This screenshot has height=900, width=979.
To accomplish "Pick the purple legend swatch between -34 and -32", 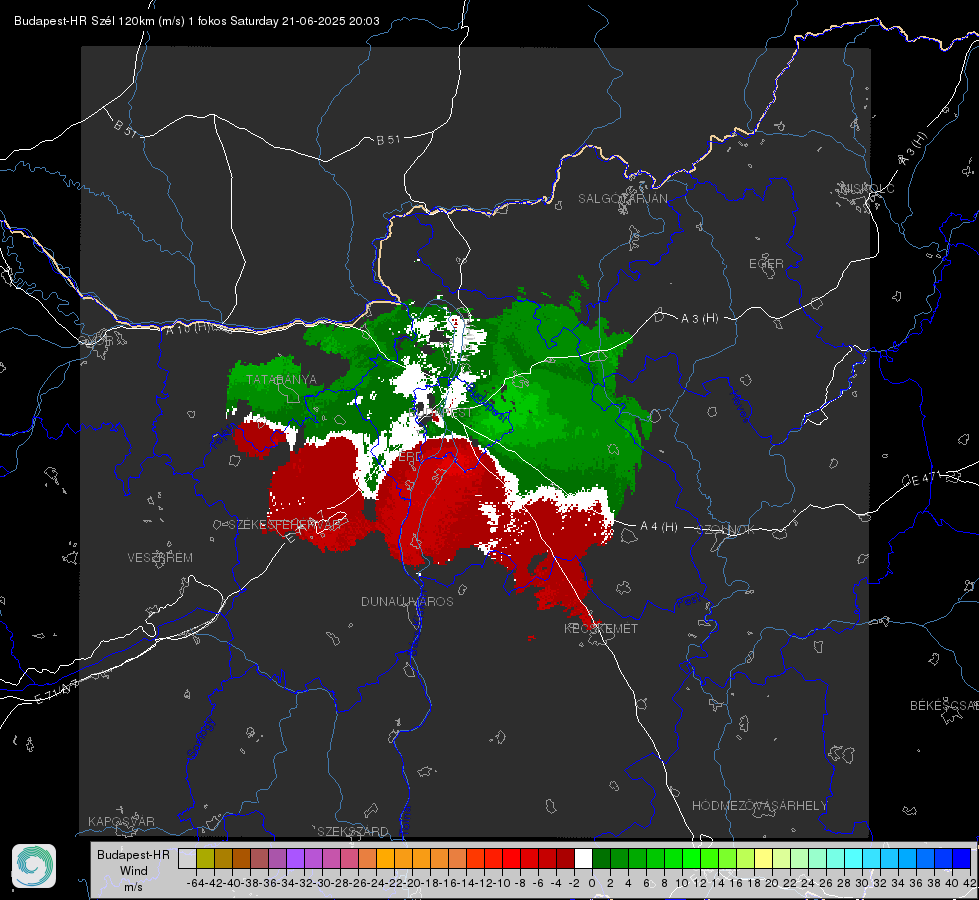I will [x=295, y=858].
